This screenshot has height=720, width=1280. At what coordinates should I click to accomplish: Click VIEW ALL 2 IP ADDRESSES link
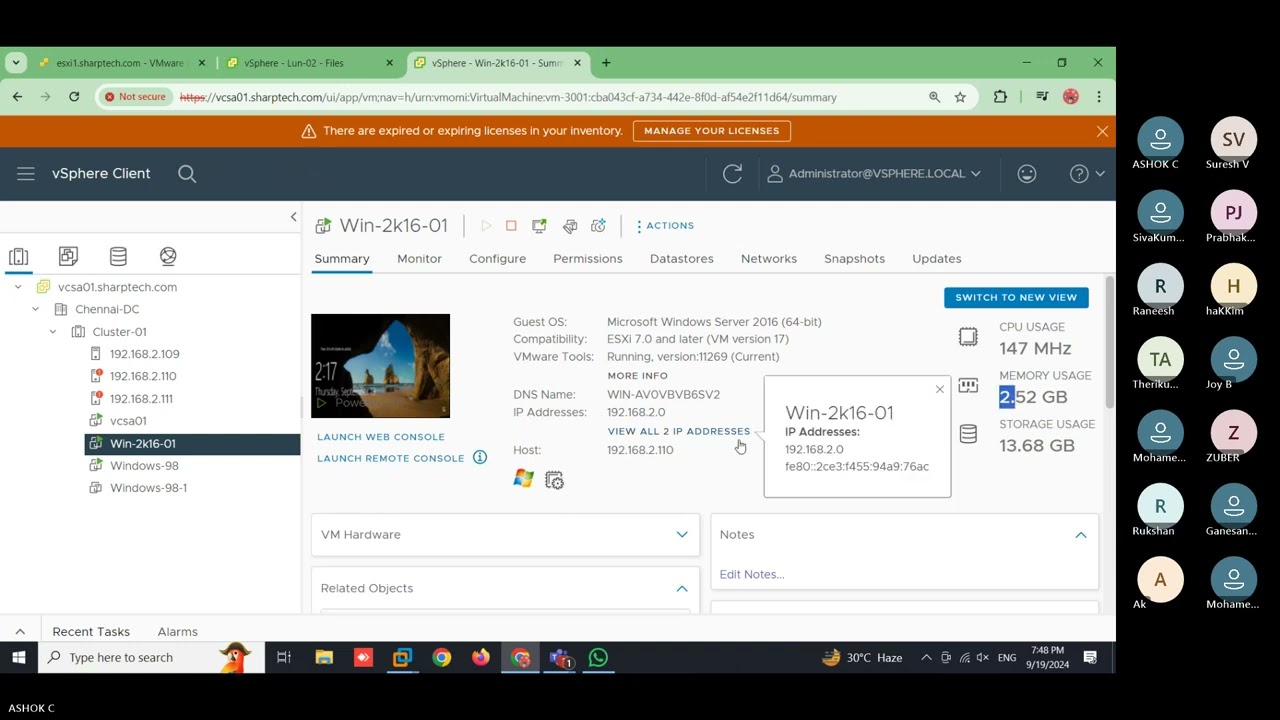678,431
